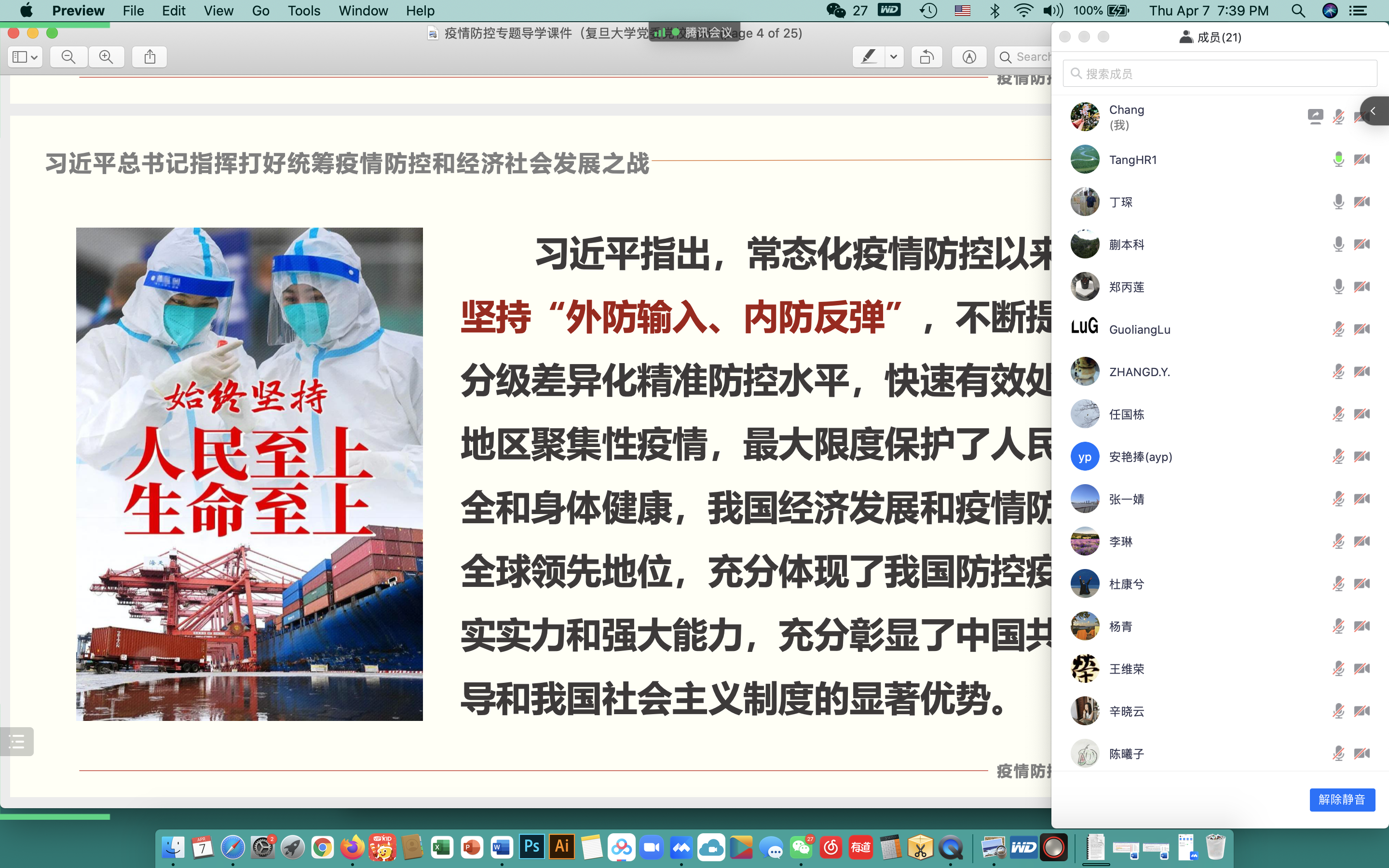
Task: Open the Tools menu in the menu bar
Action: (304, 10)
